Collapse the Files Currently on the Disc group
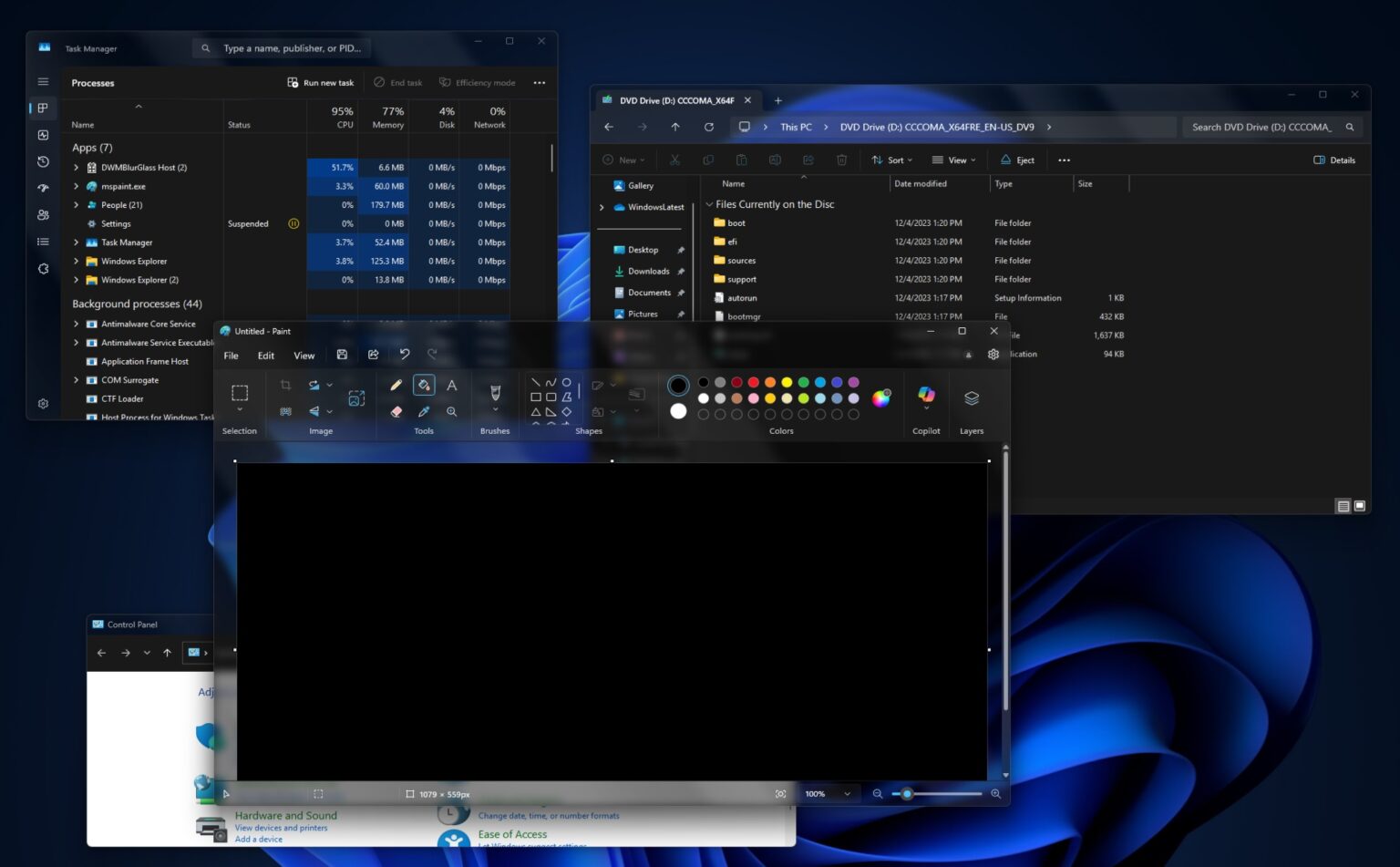 pyautogui.click(x=709, y=204)
